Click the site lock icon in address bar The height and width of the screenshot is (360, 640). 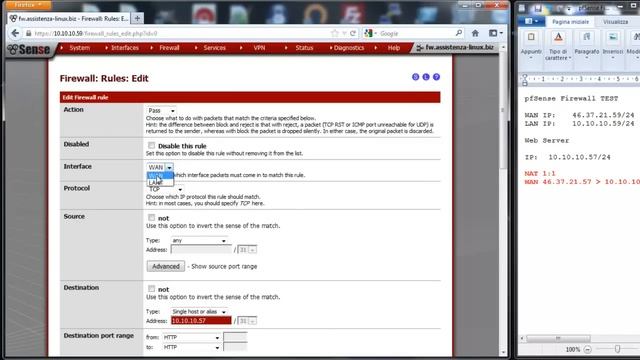[29, 33]
